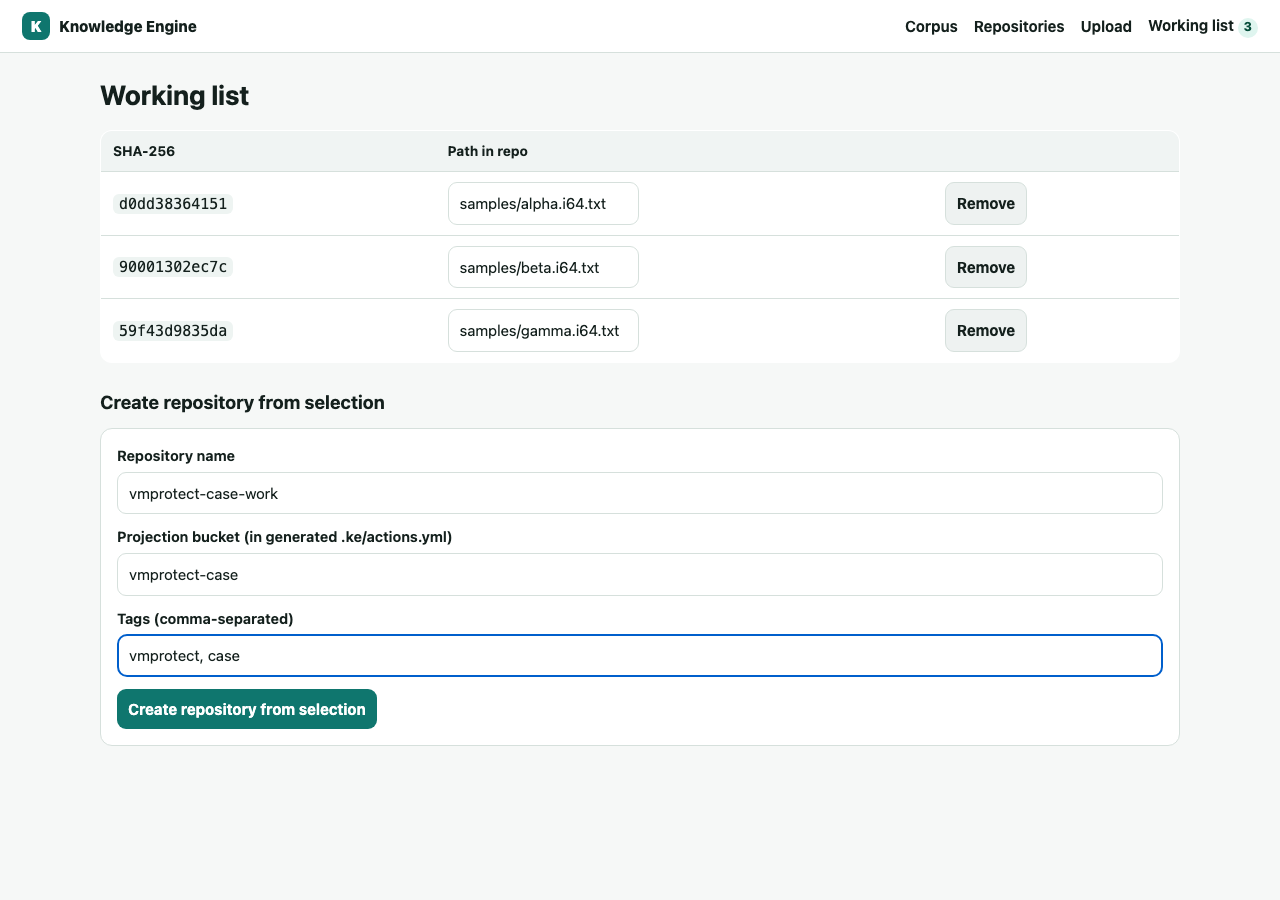This screenshot has width=1280, height=900.
Task: Click the Create repository from selection heading
Action: click(242, 402)
